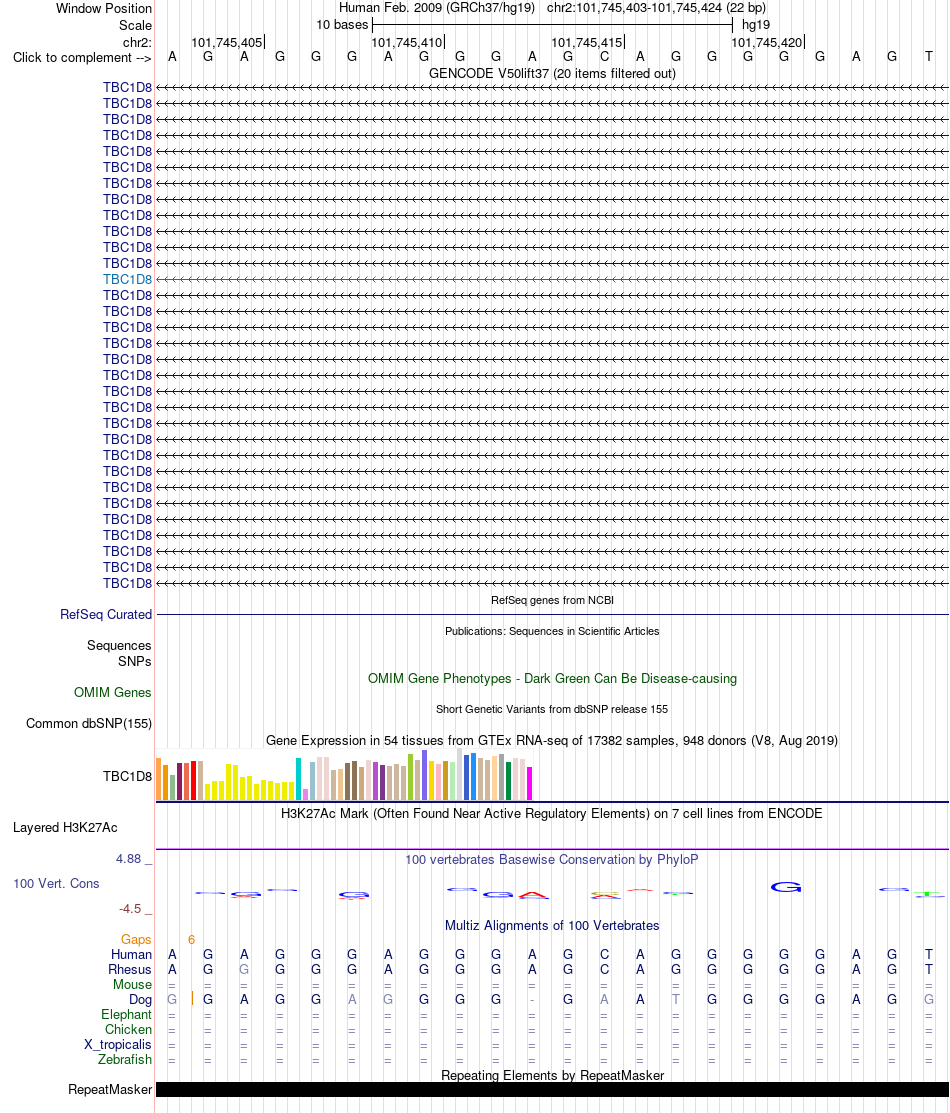Click the 101,745,415 coordinate label

pyautogui.click(x=586, y=43)
